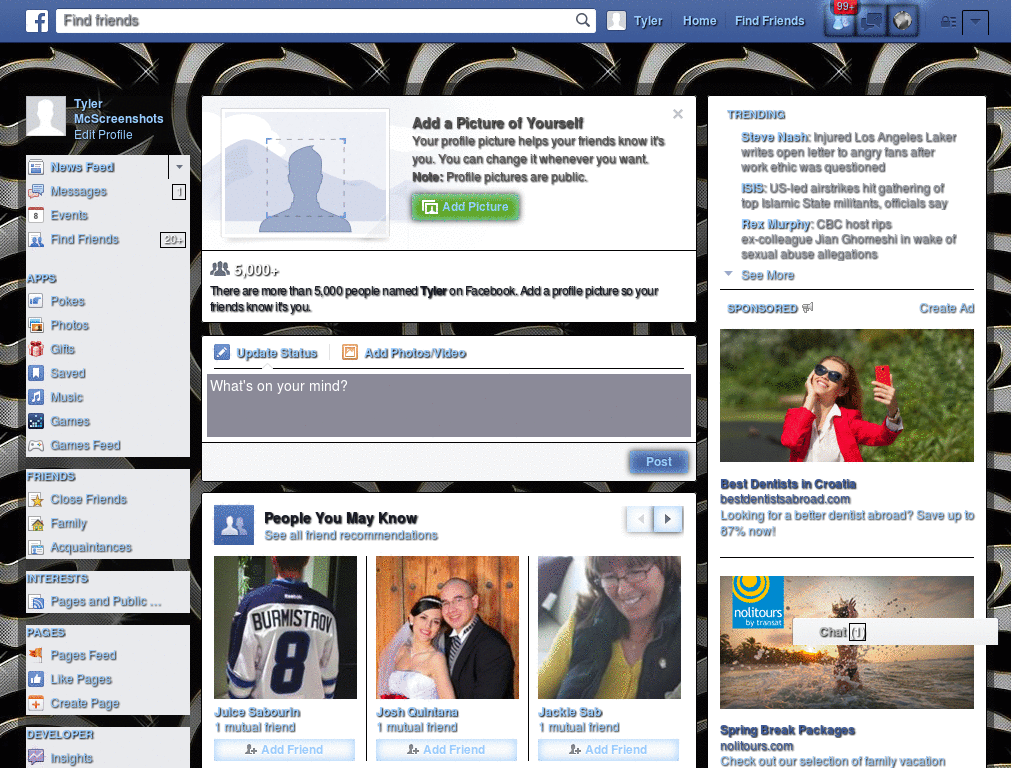The height and width of the screenshot is (768, 1024).
Task: Open Pages and Public interests item
Action: coord(106,601)
